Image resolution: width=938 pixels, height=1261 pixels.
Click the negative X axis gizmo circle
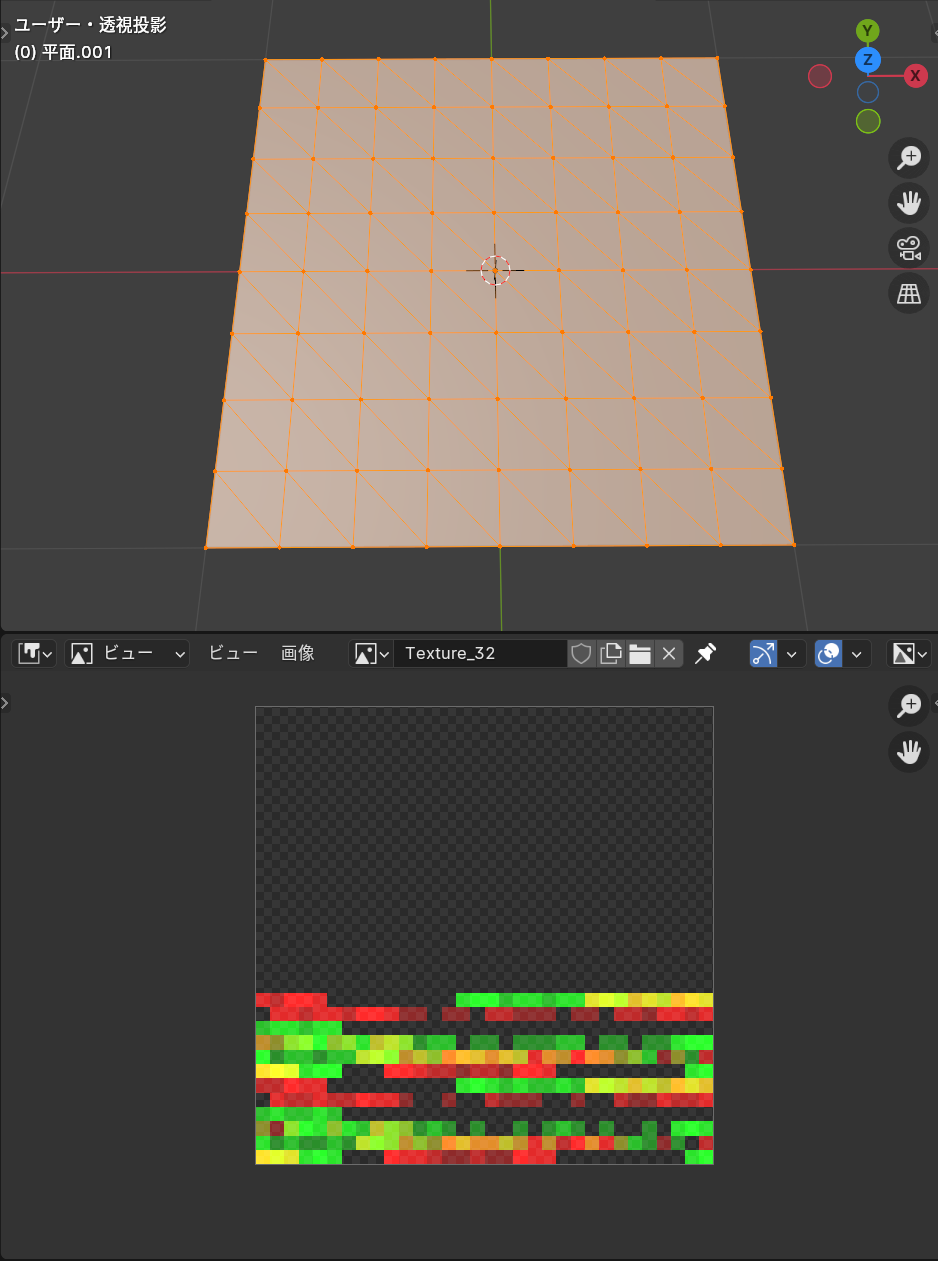(x=820, y=76)
